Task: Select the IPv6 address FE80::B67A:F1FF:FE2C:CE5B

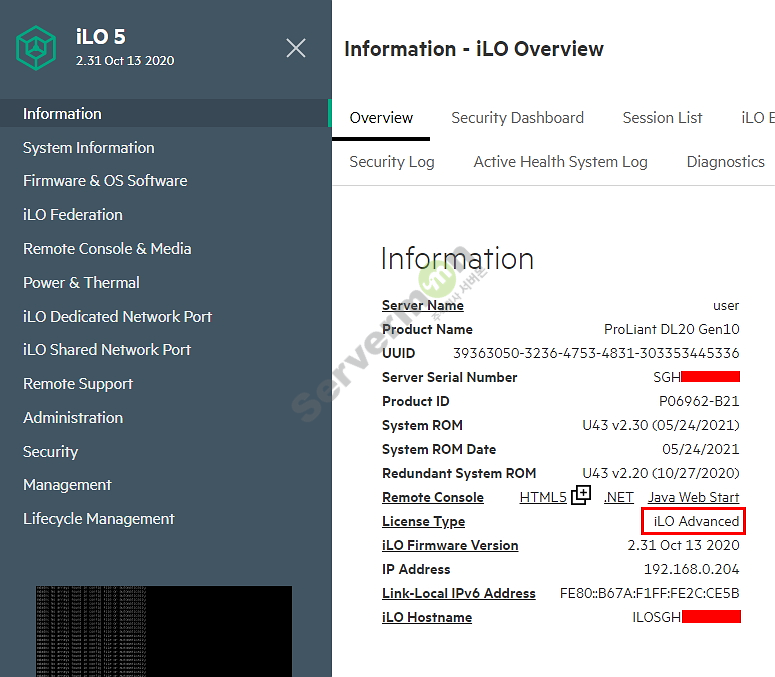Action: 649,593
